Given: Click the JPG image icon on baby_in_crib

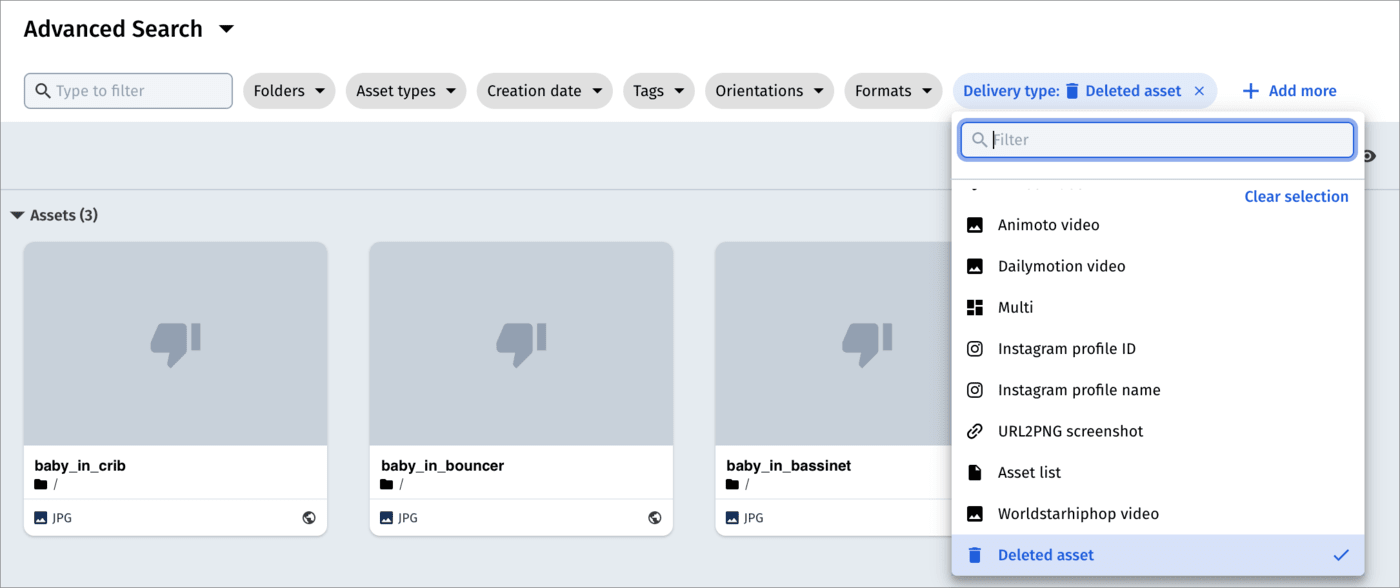Looking at the screenshot, I should pos(41,518).
